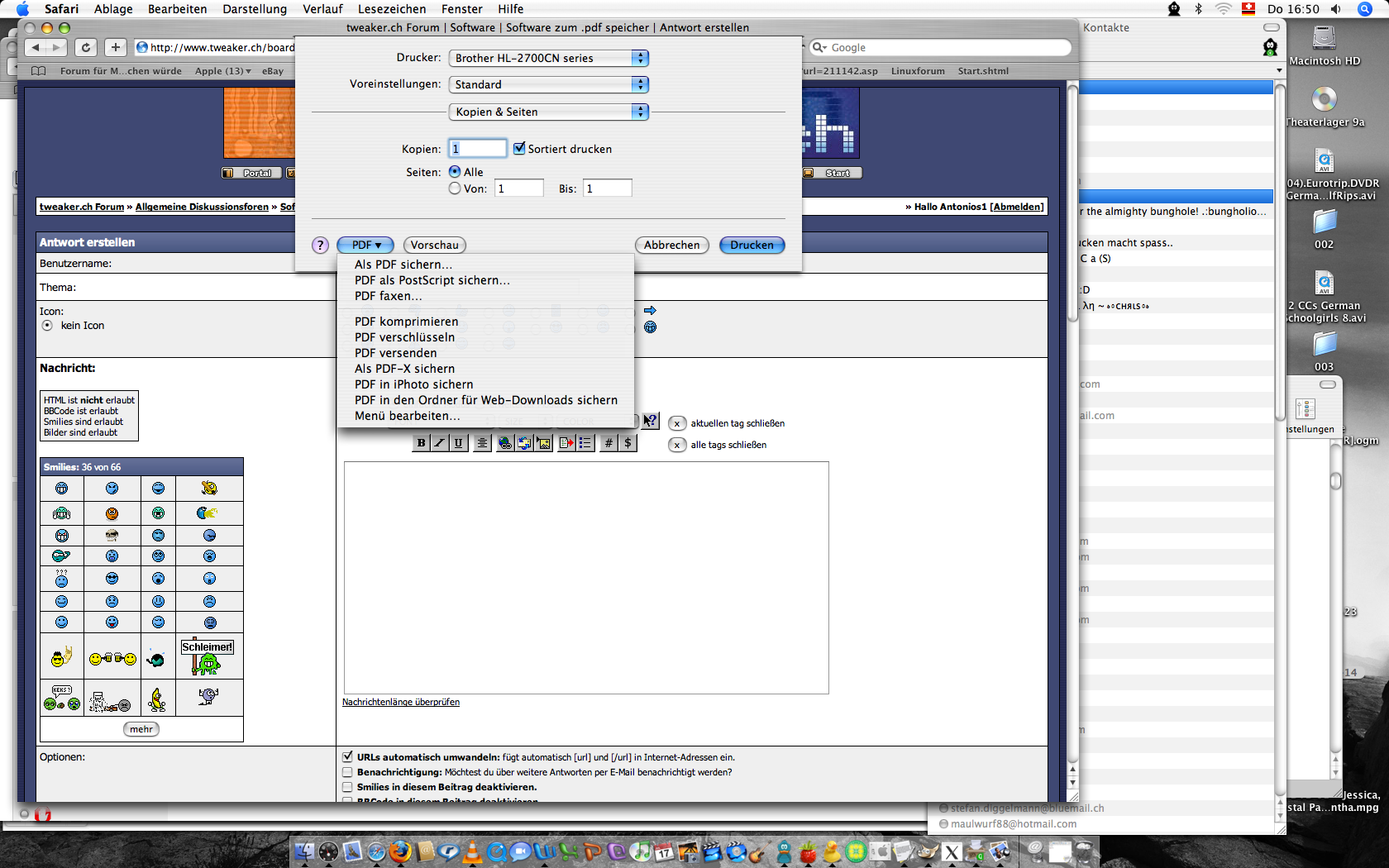Viewport: 1389px width, 868px height.
Task: Expand the Voreinstellungen dropdown
Action: (x=548, y=84)
